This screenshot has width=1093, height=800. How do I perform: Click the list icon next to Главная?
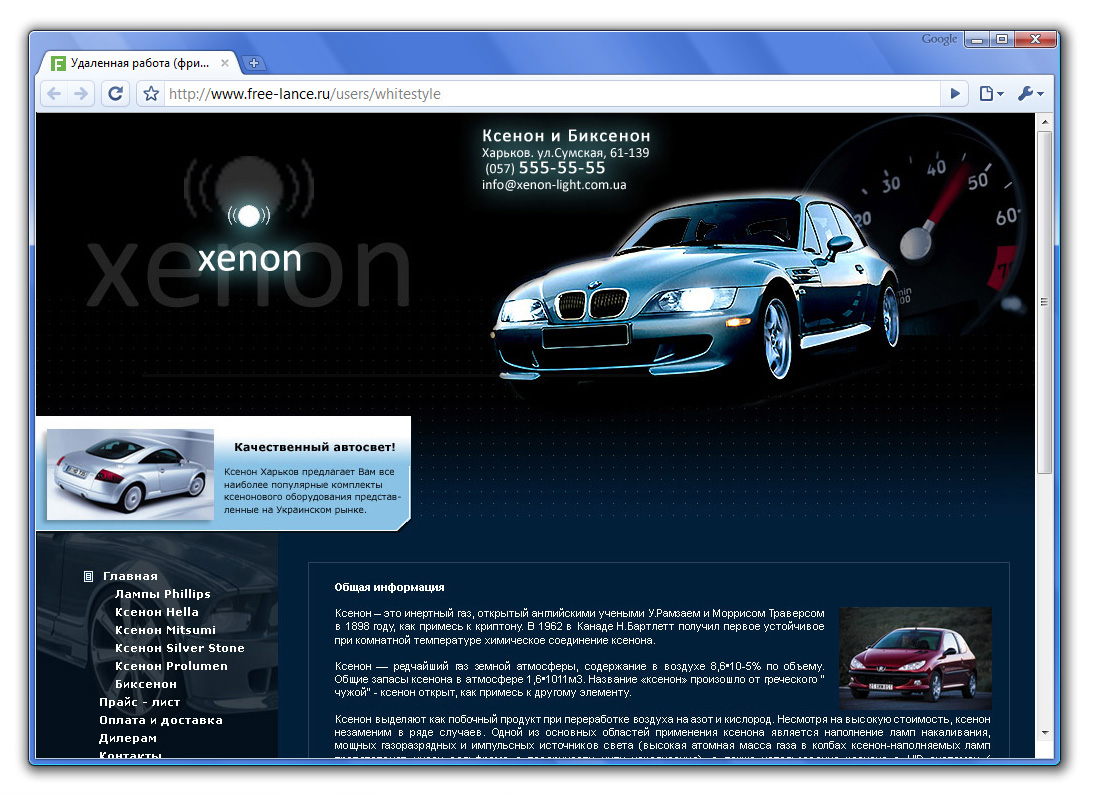[89, 576]
